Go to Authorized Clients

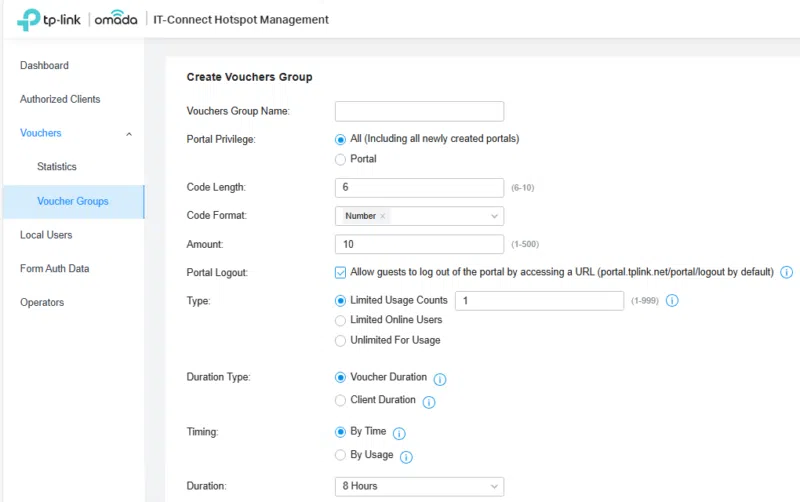coord(60,99)
